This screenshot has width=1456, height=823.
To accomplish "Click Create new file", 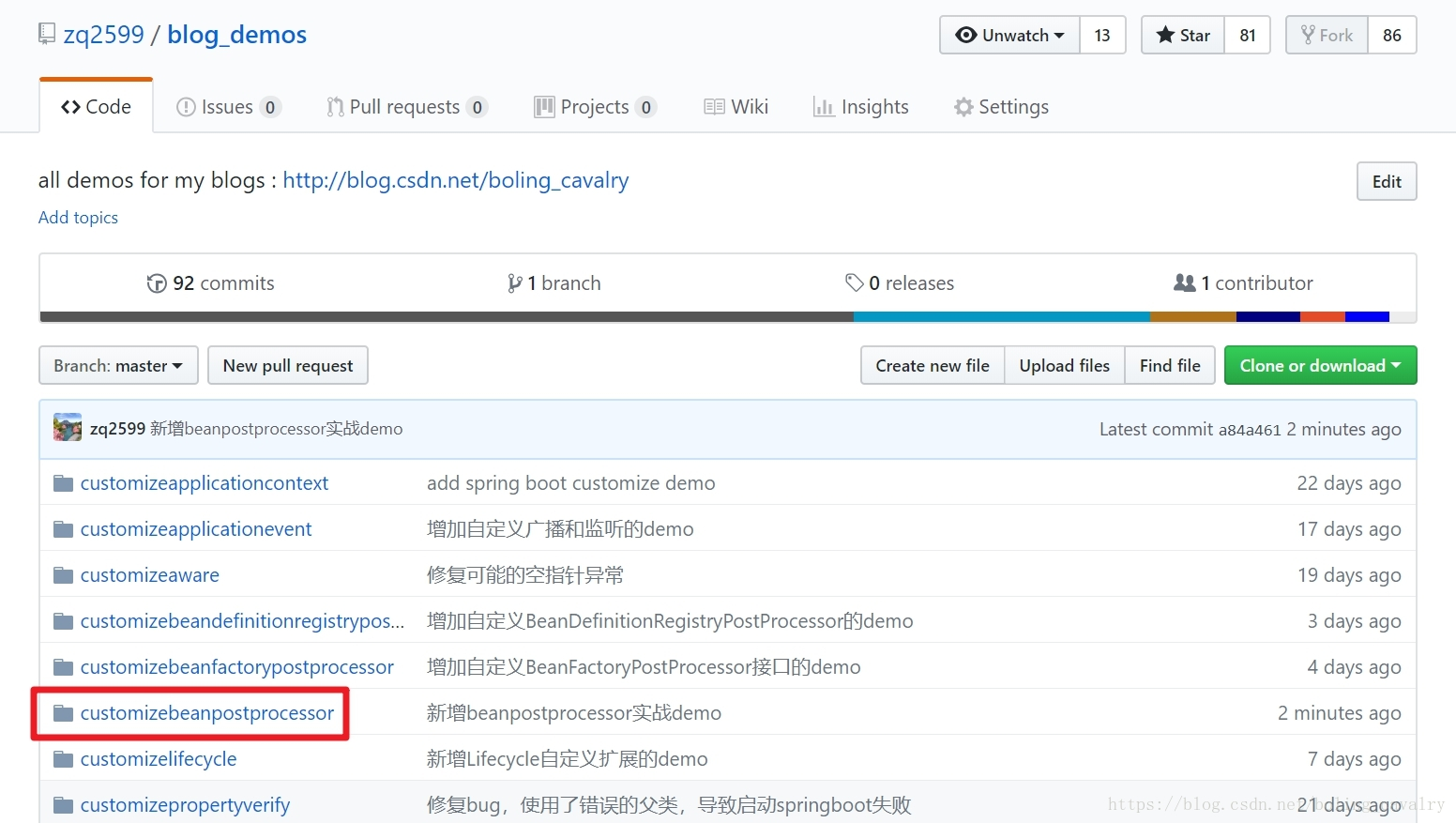I will point(933,365).
